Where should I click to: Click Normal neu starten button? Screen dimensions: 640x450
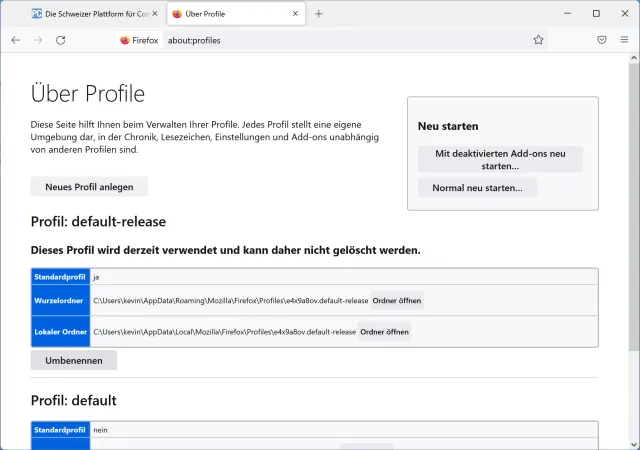(x=477, y=188)
